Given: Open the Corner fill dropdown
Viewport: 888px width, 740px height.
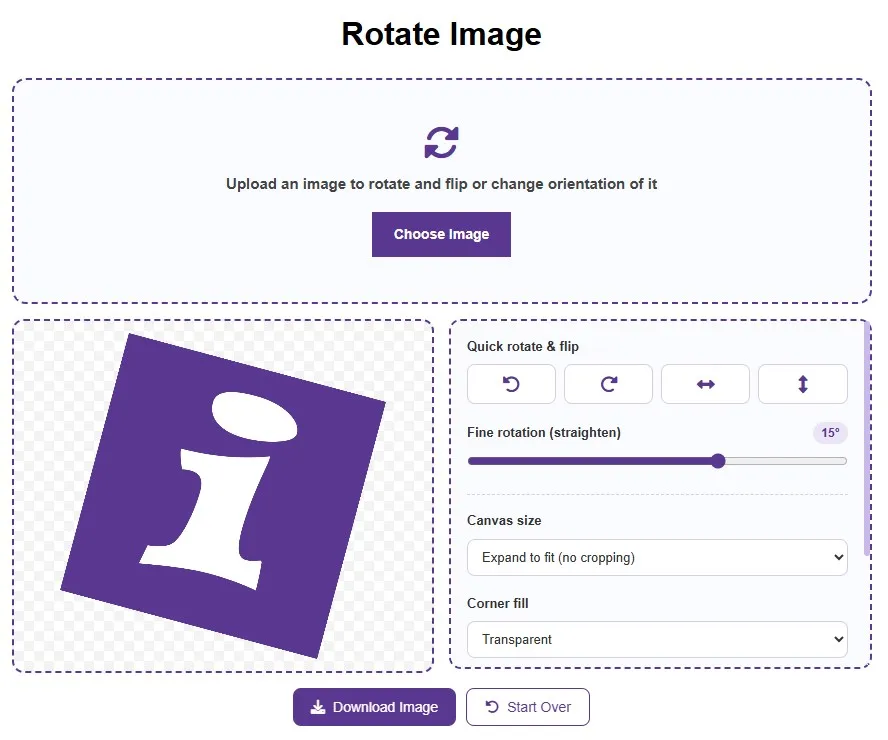Looking at the screenshot, I should 657,640.
